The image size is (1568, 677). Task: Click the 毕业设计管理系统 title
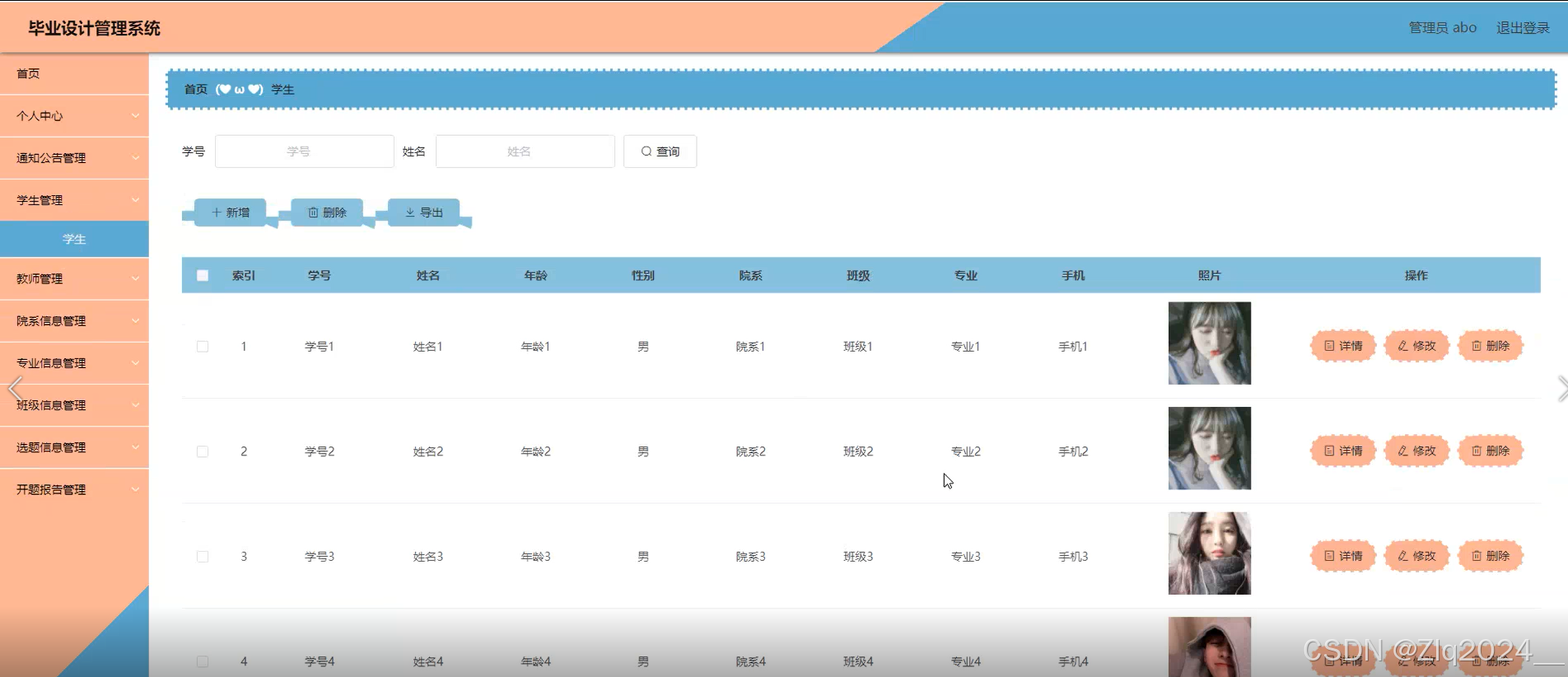click(x=95, y=28)
